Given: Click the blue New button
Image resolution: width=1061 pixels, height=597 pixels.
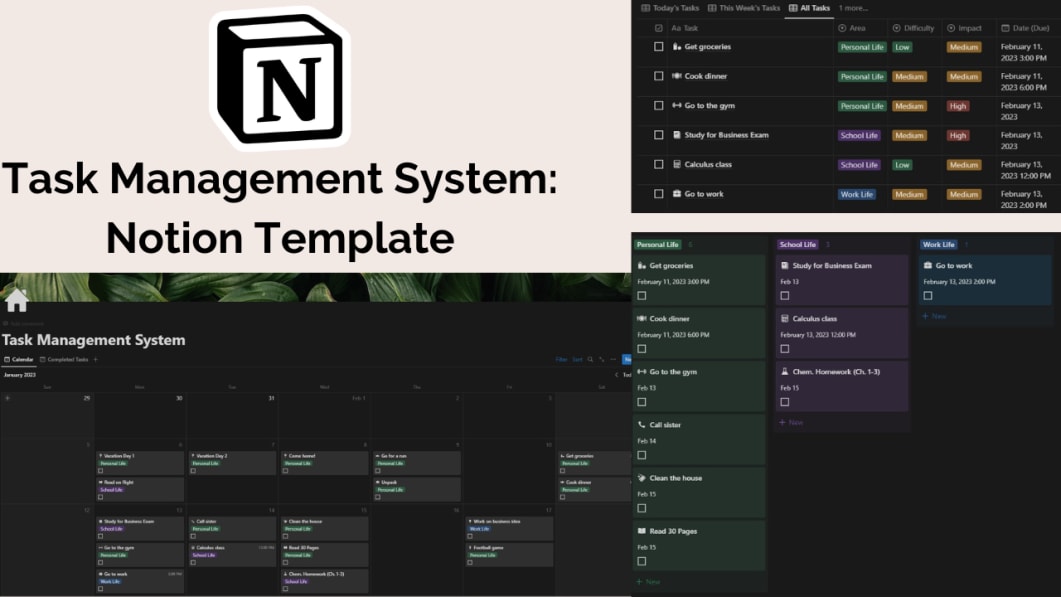Looking at the screenshot, I should tap(627, 359).
